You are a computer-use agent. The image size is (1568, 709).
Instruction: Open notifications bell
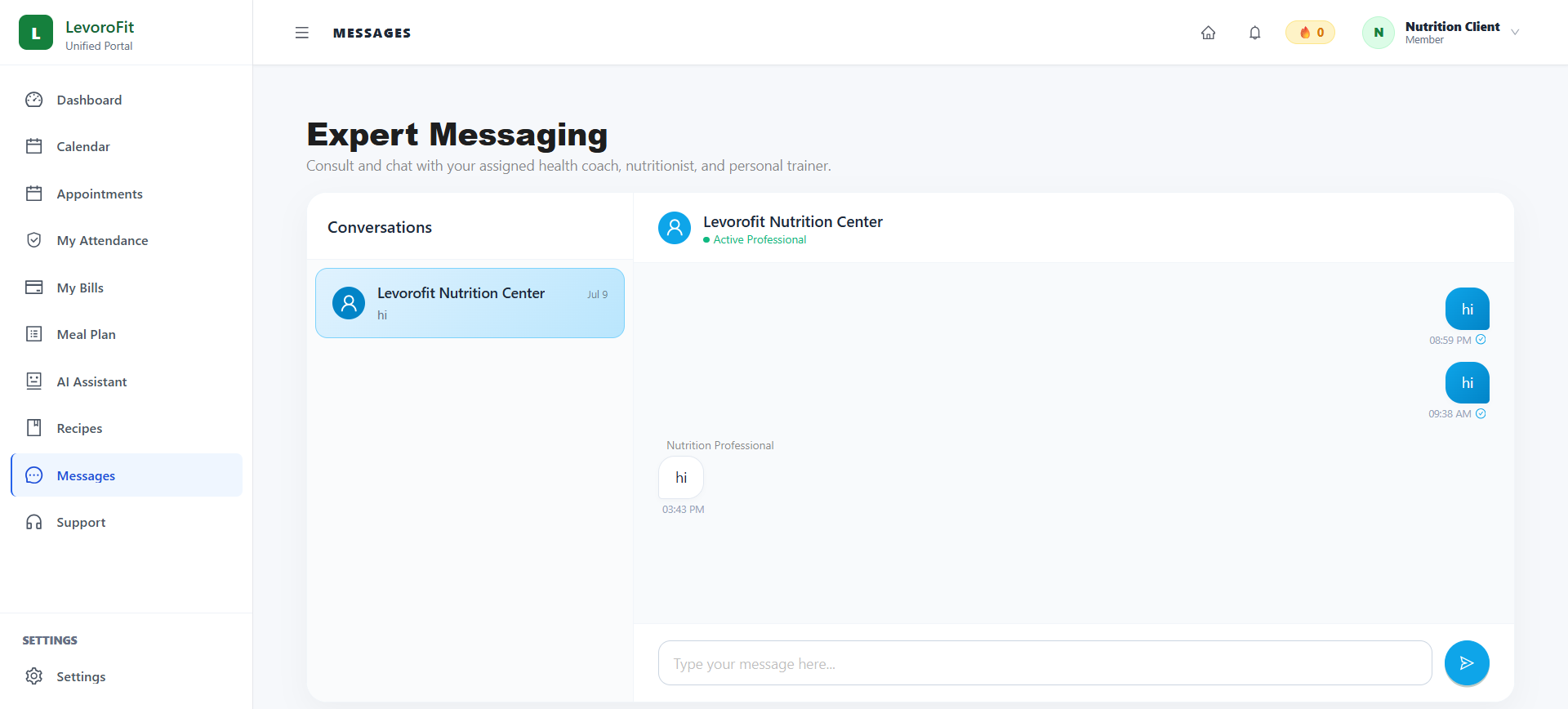tap(1255, 33)
